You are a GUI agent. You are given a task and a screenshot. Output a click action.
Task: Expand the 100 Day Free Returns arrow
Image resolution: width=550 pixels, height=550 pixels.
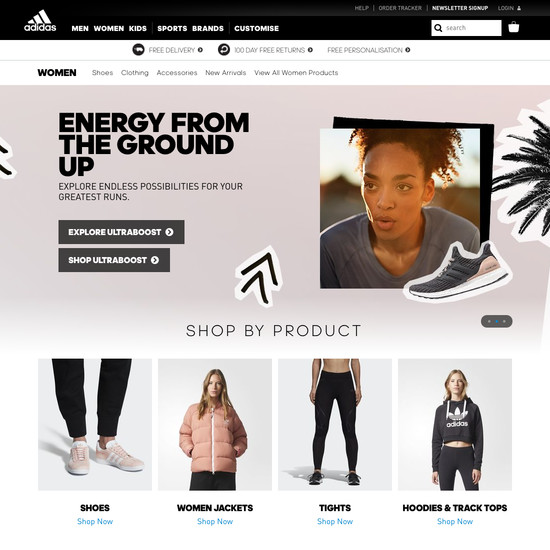pyautogui.click(x=310, y=50)
